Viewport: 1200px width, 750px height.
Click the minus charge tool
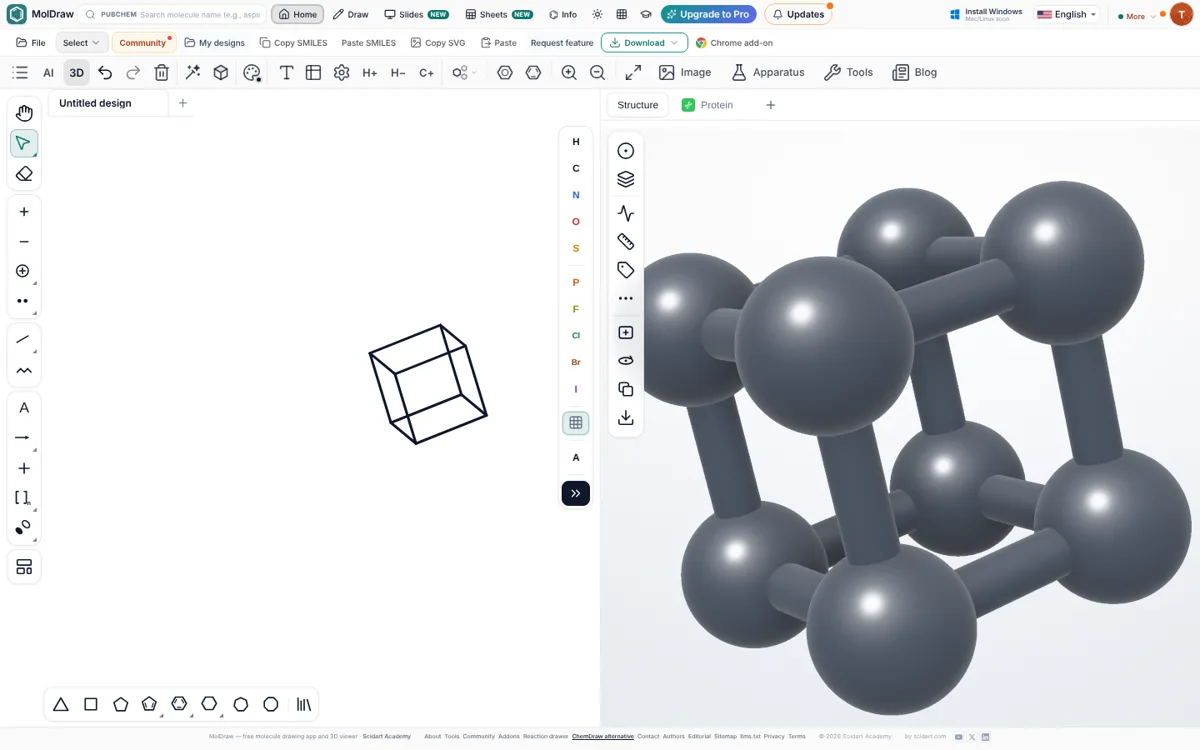point(24,242)
